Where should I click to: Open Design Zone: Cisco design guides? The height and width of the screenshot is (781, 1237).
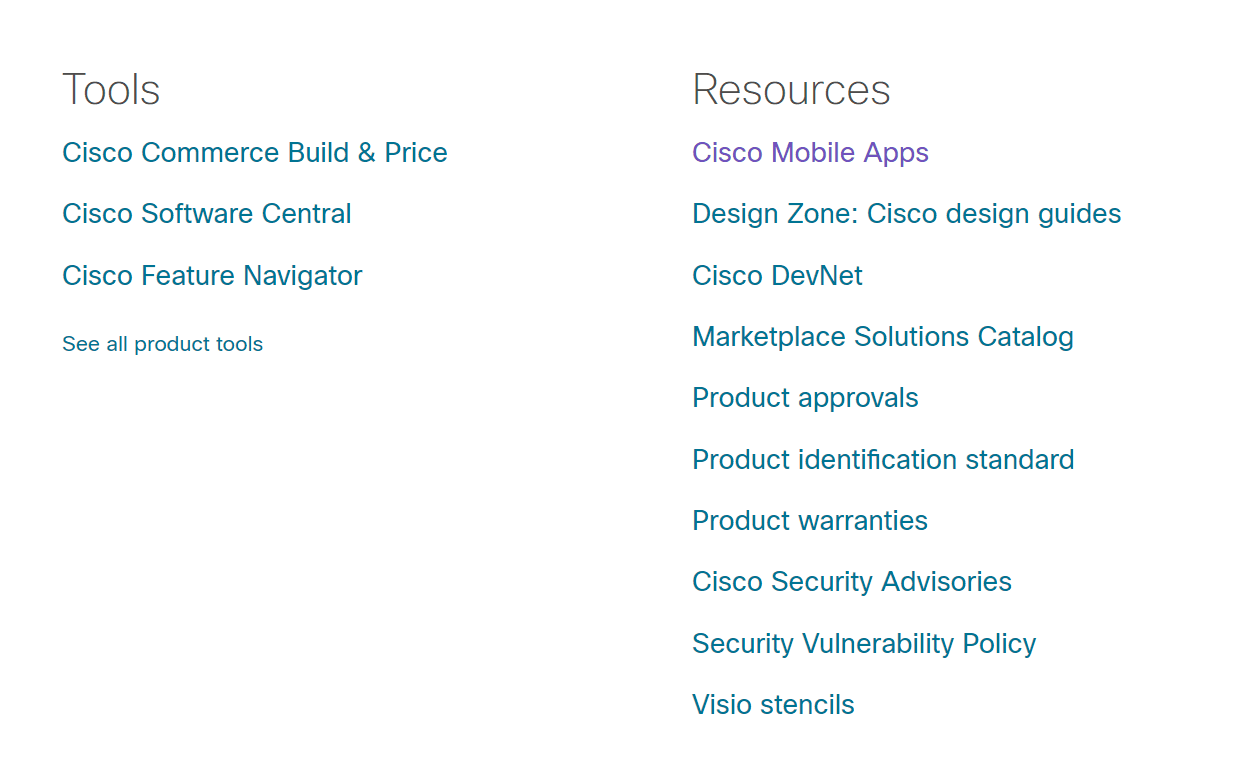click(906, 213)
